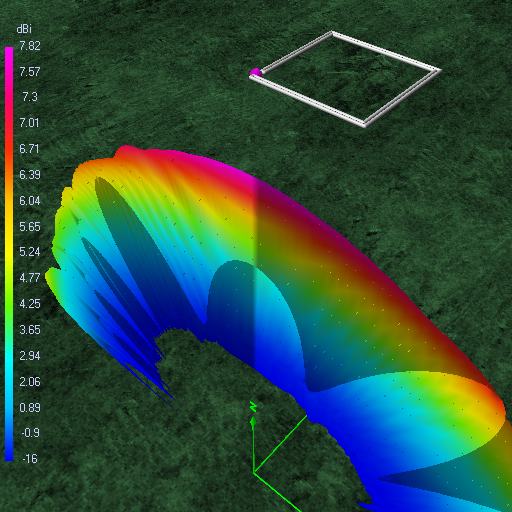Click the -0.9 legend value
This screenshot has width=512, height=512.
pos(30,433)
